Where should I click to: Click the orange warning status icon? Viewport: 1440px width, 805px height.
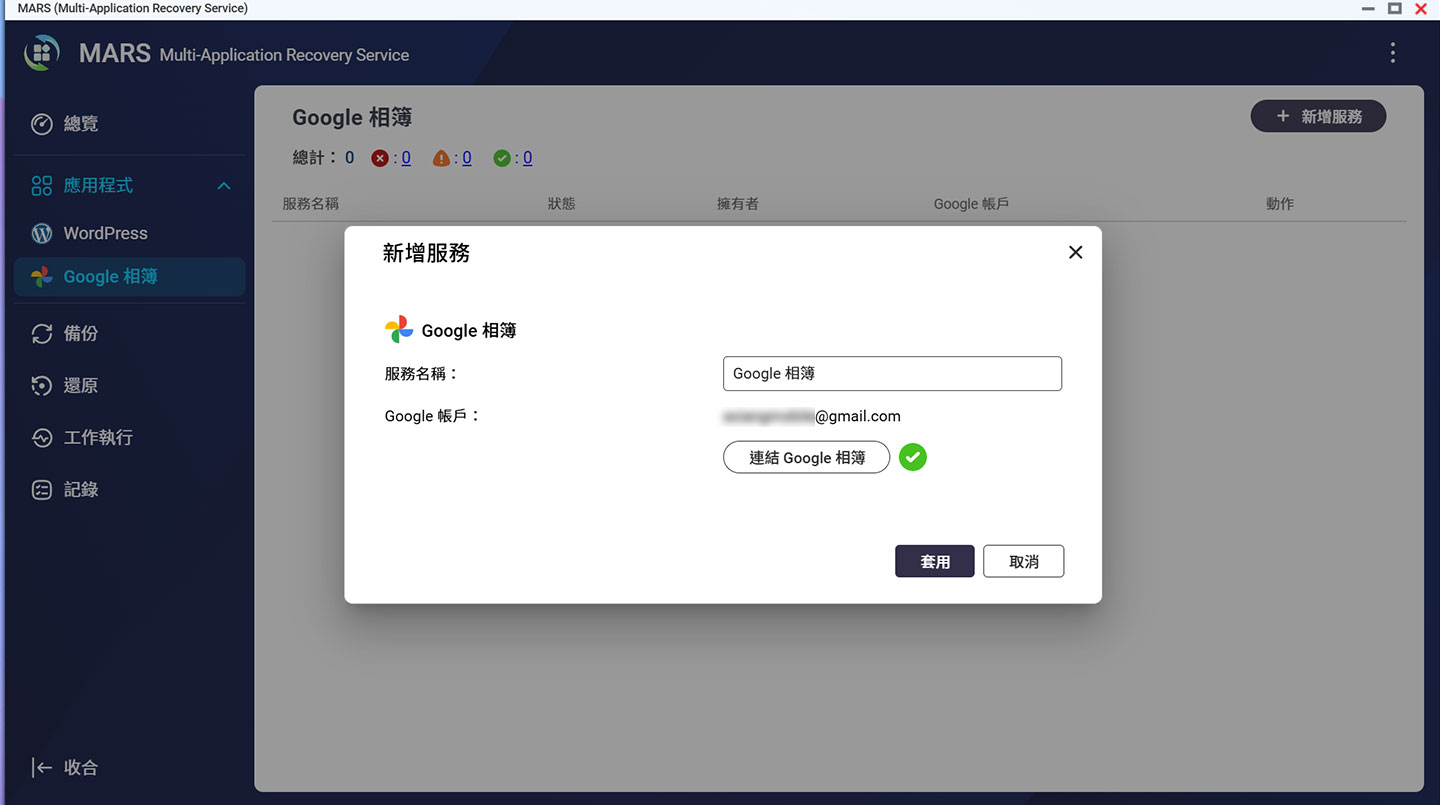[441, 158]
